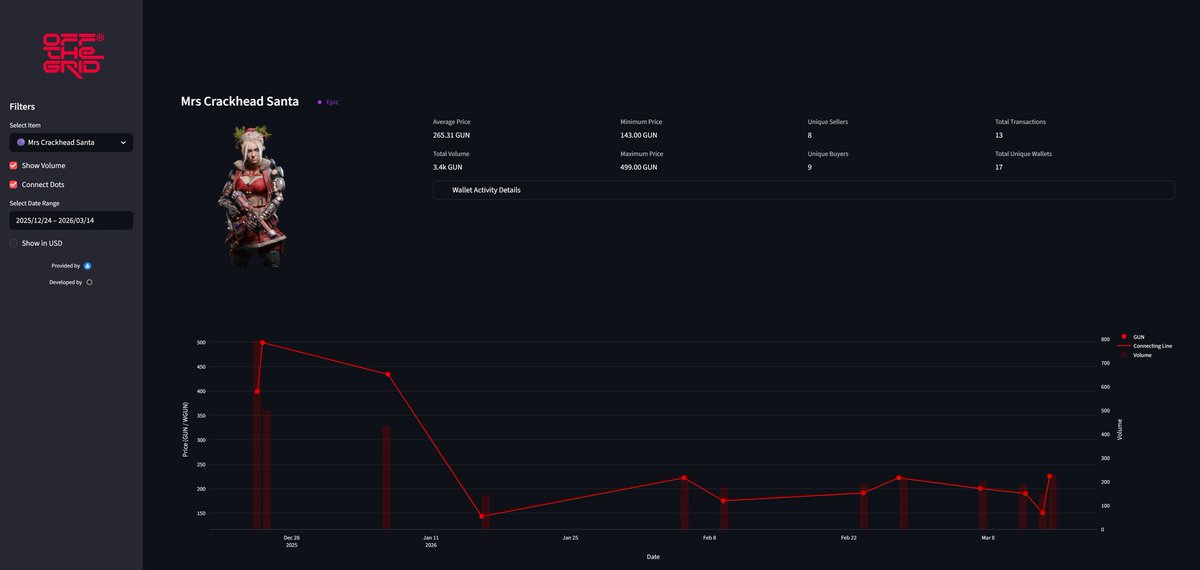Uncheck the Connect Dots checkbox
Viewport: 1200px width, 570px height.
14,185
